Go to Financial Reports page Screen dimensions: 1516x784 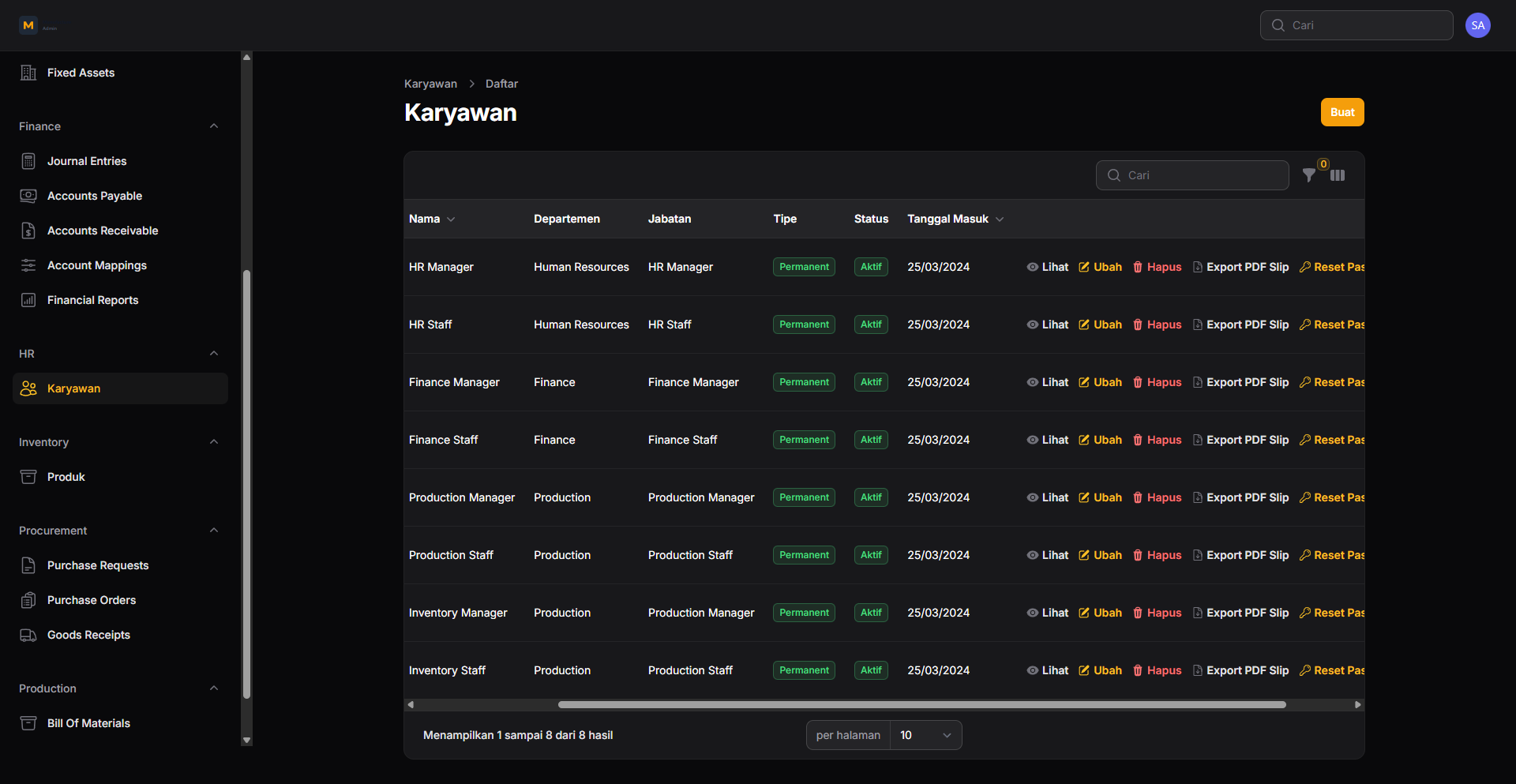[120, 300]
